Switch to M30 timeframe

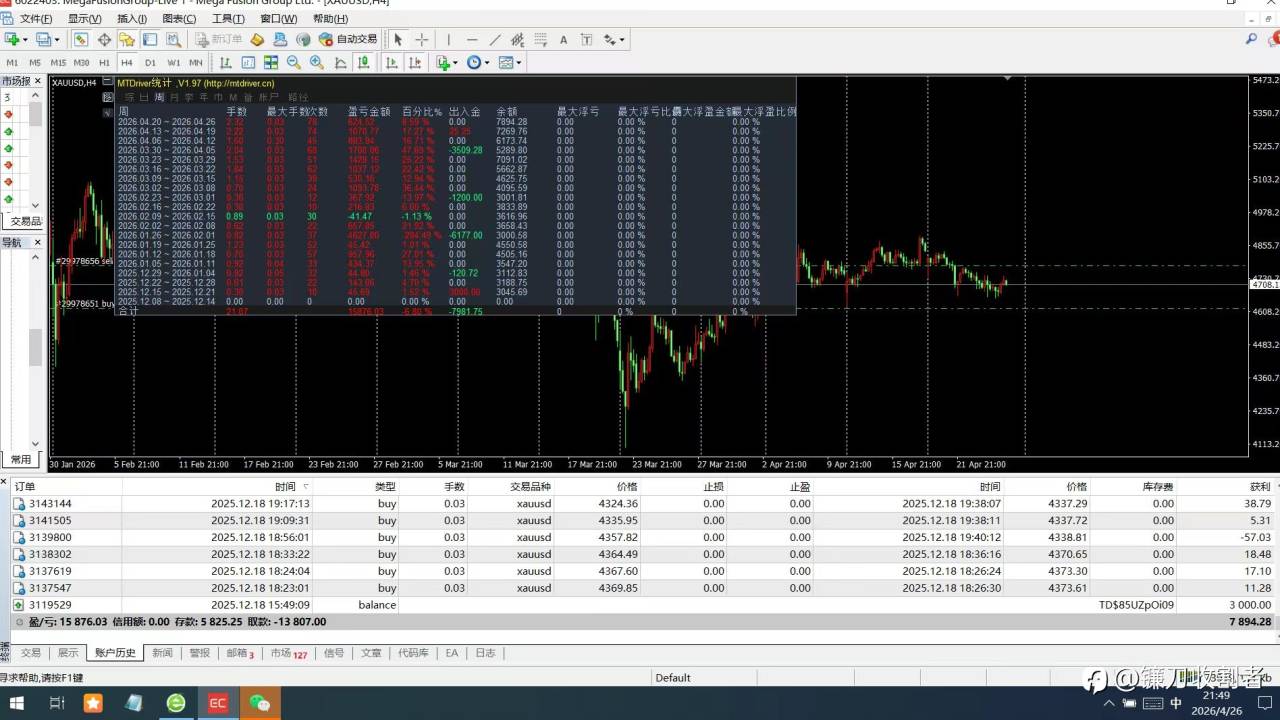coord(82,62)
